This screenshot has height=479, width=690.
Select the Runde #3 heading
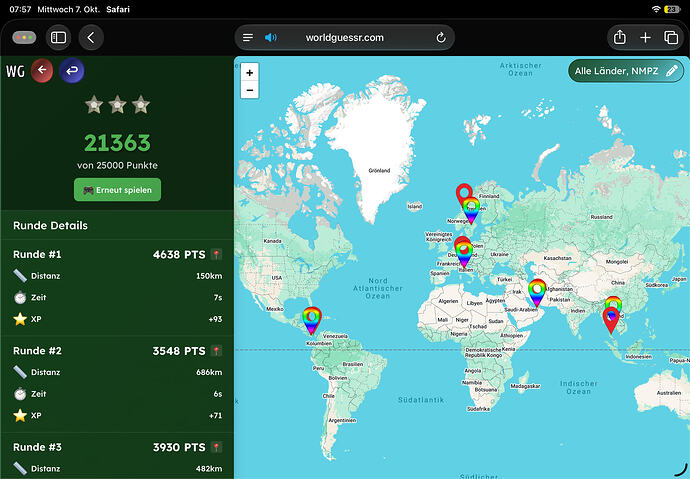tap(37, 447)
